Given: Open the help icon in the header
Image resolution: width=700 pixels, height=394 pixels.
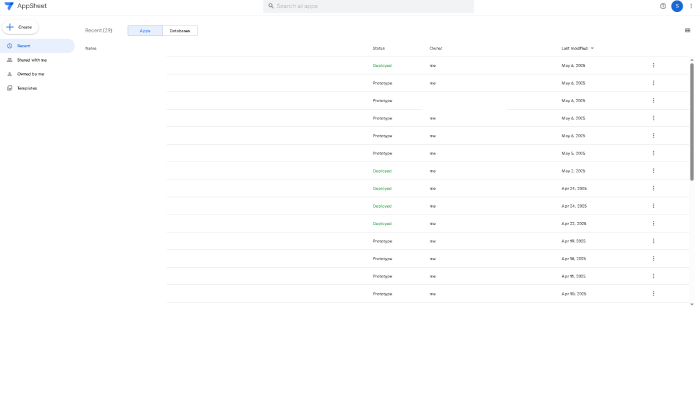Looking at the screenshot, I should (663, 6).
